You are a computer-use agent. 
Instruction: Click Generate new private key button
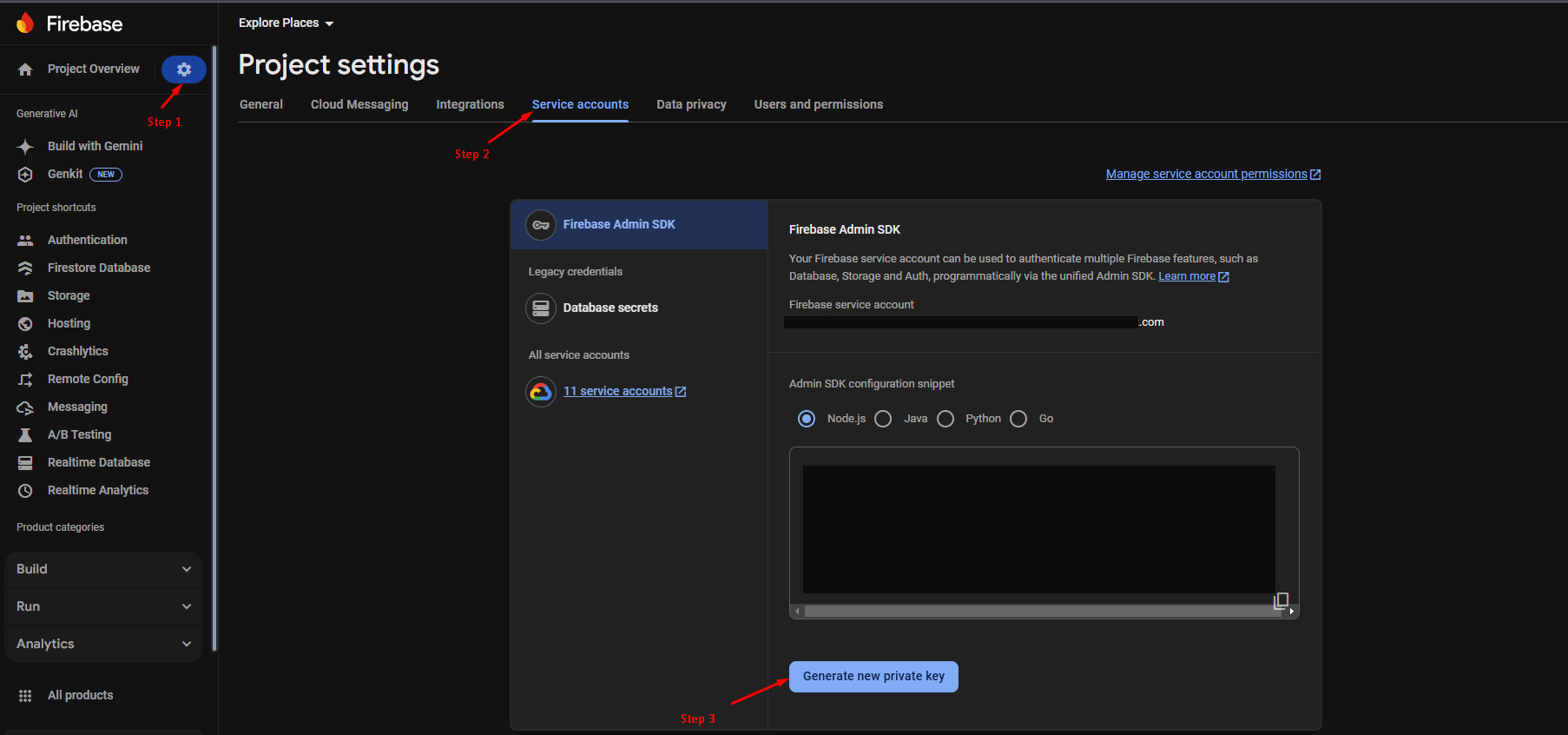873,677
